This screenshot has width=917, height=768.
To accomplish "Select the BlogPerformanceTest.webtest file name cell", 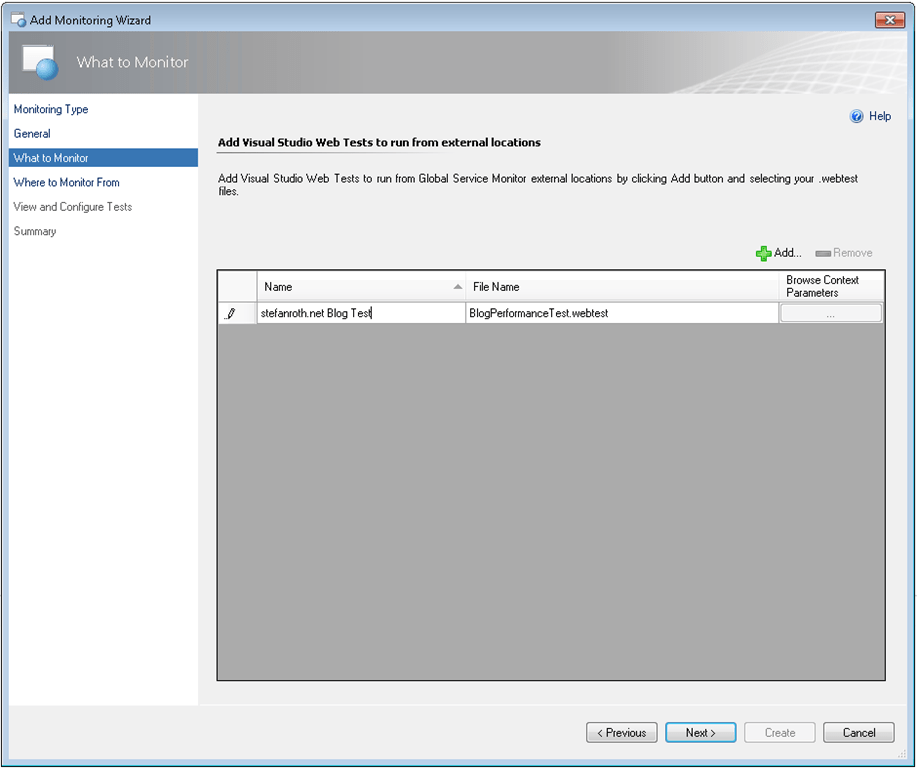I will pos(622,314).
